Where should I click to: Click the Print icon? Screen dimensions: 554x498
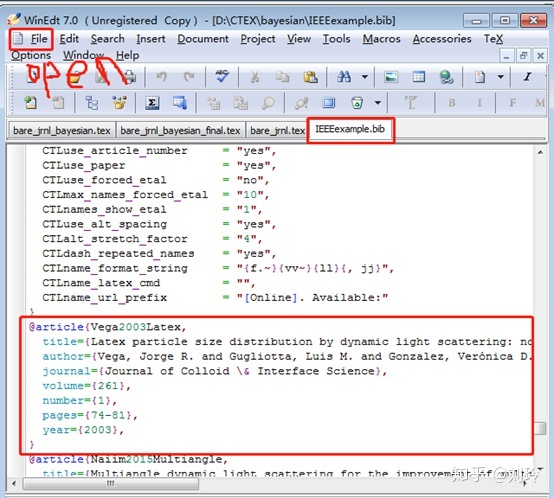click(130, 77)
